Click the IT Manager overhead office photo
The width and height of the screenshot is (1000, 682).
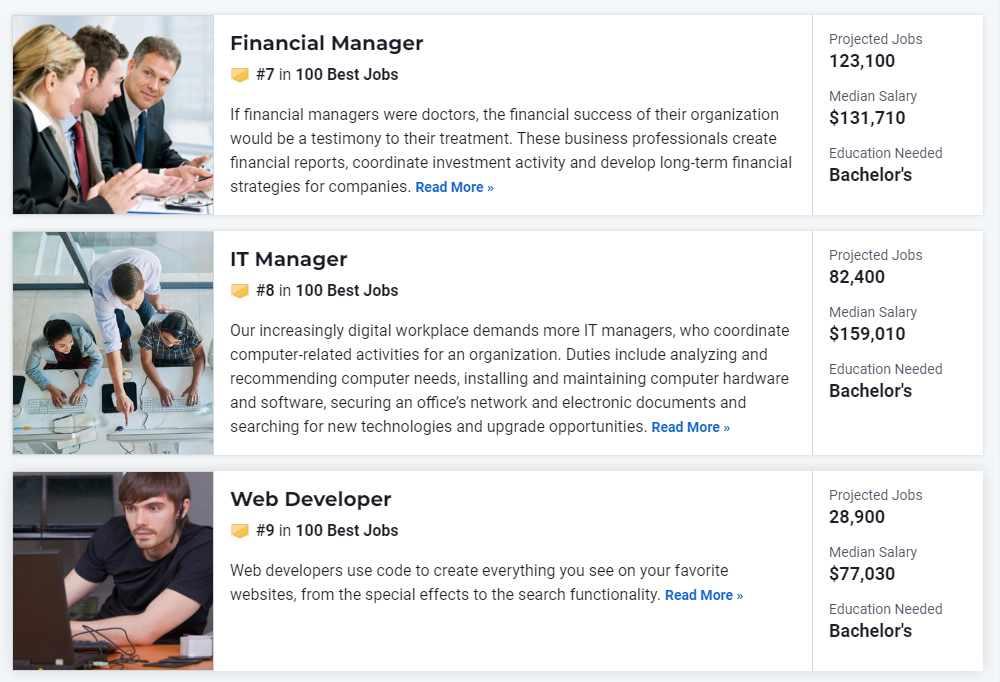click(x=113, y=343)
